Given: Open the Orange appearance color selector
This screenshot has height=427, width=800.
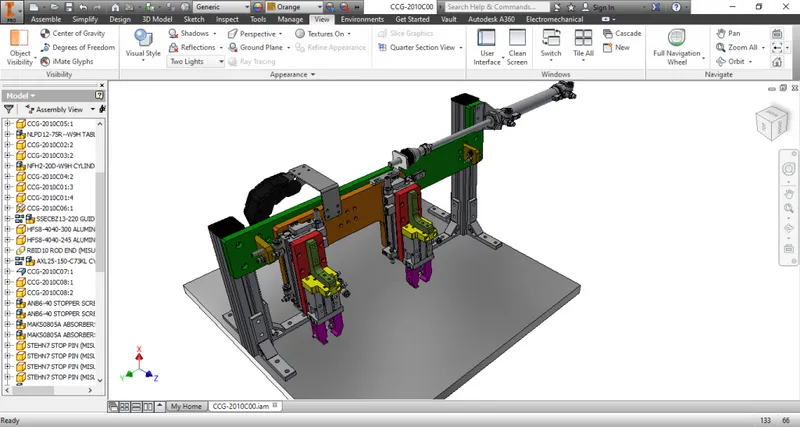Looking at the screenshot, I should tap(294, 7).
